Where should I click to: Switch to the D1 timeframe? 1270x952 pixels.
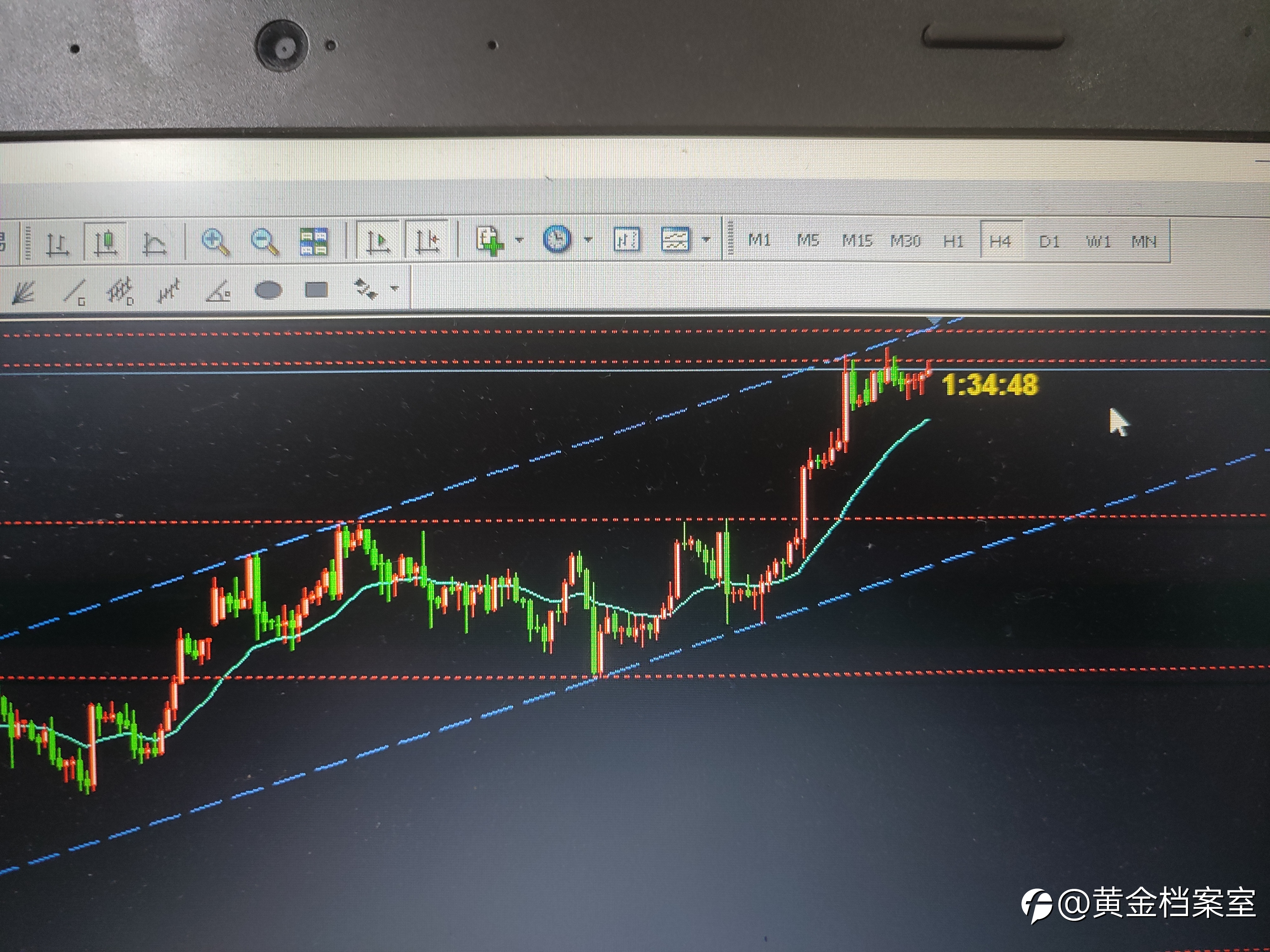[x=1050, y=241]
